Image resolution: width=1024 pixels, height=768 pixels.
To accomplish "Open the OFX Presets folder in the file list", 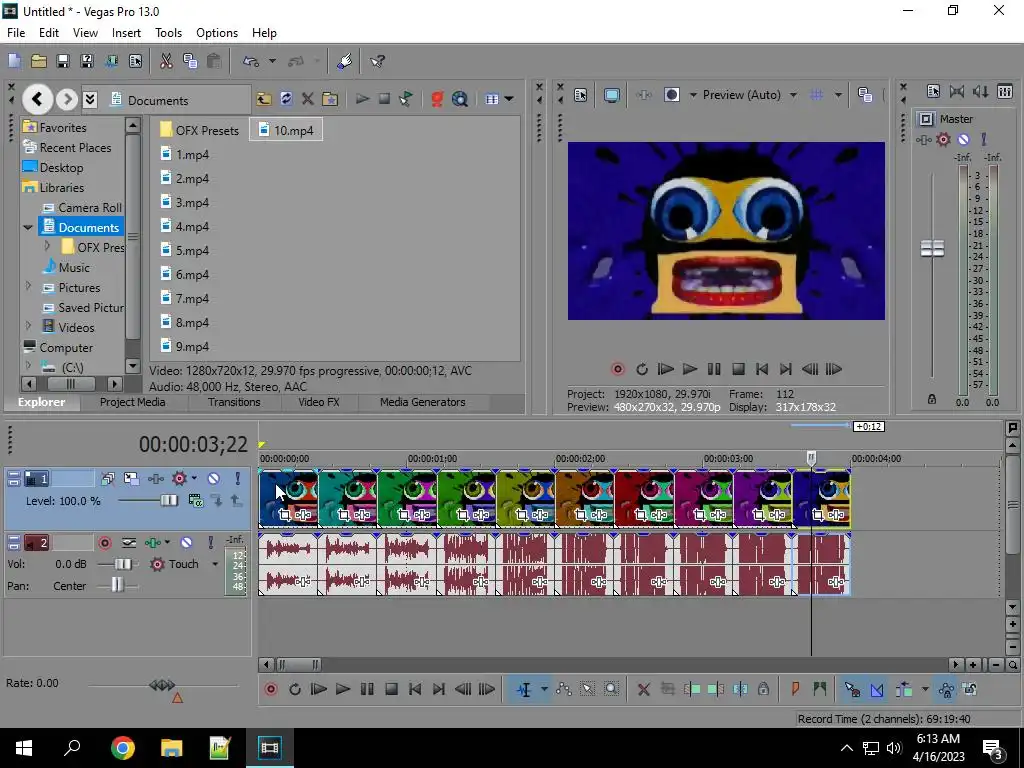I will point(199,130).
